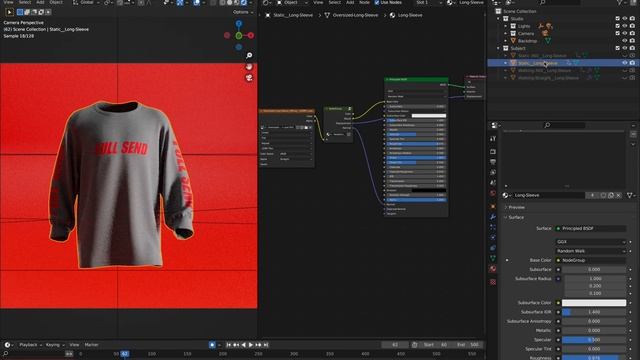Open the Marker menu in the timeline
The width and height of the screenshot is (640, 360).
tap(91, 345)
